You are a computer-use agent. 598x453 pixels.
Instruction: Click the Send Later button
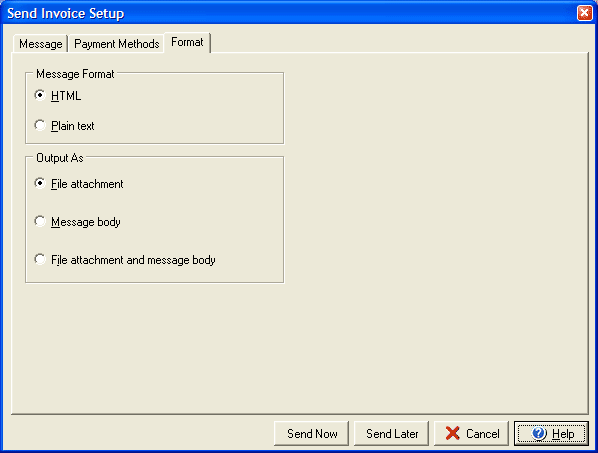click(x=392, y=434)
